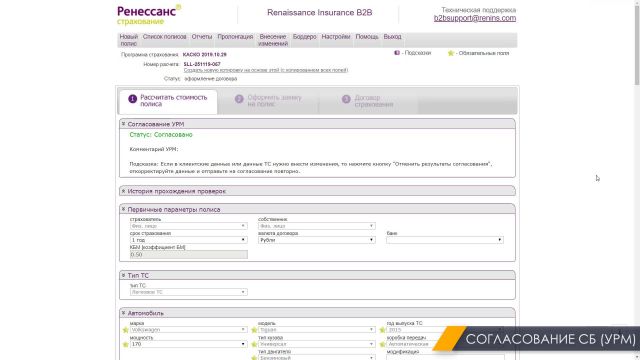Image resolution: width=640 pixels, height=360 pixels.
Task: Click the required star beside год выпуска ТС
Action: point(382,330)
